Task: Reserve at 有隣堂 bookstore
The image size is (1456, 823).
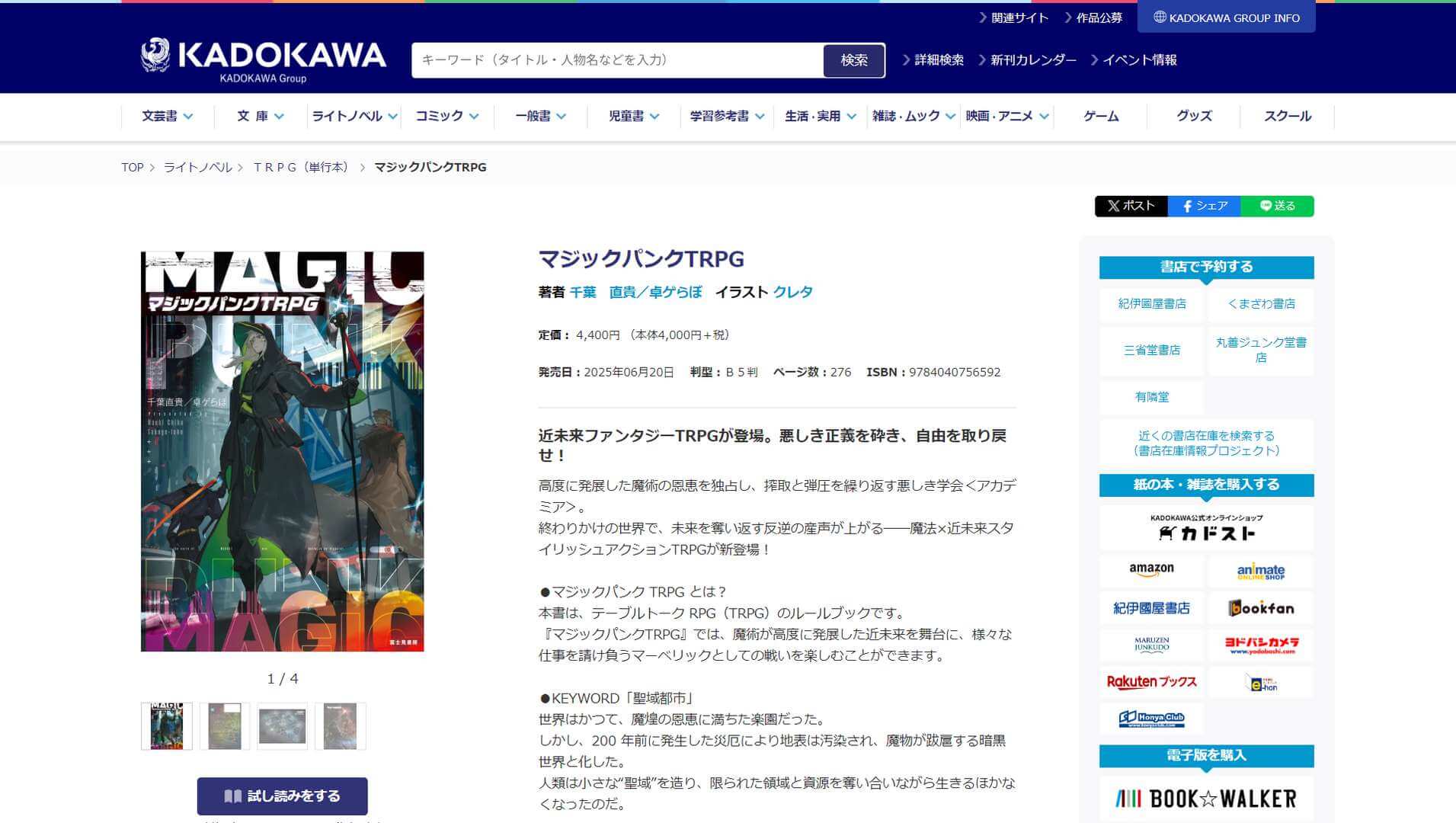Action: pyautogui.click(x=1151, y=397)
